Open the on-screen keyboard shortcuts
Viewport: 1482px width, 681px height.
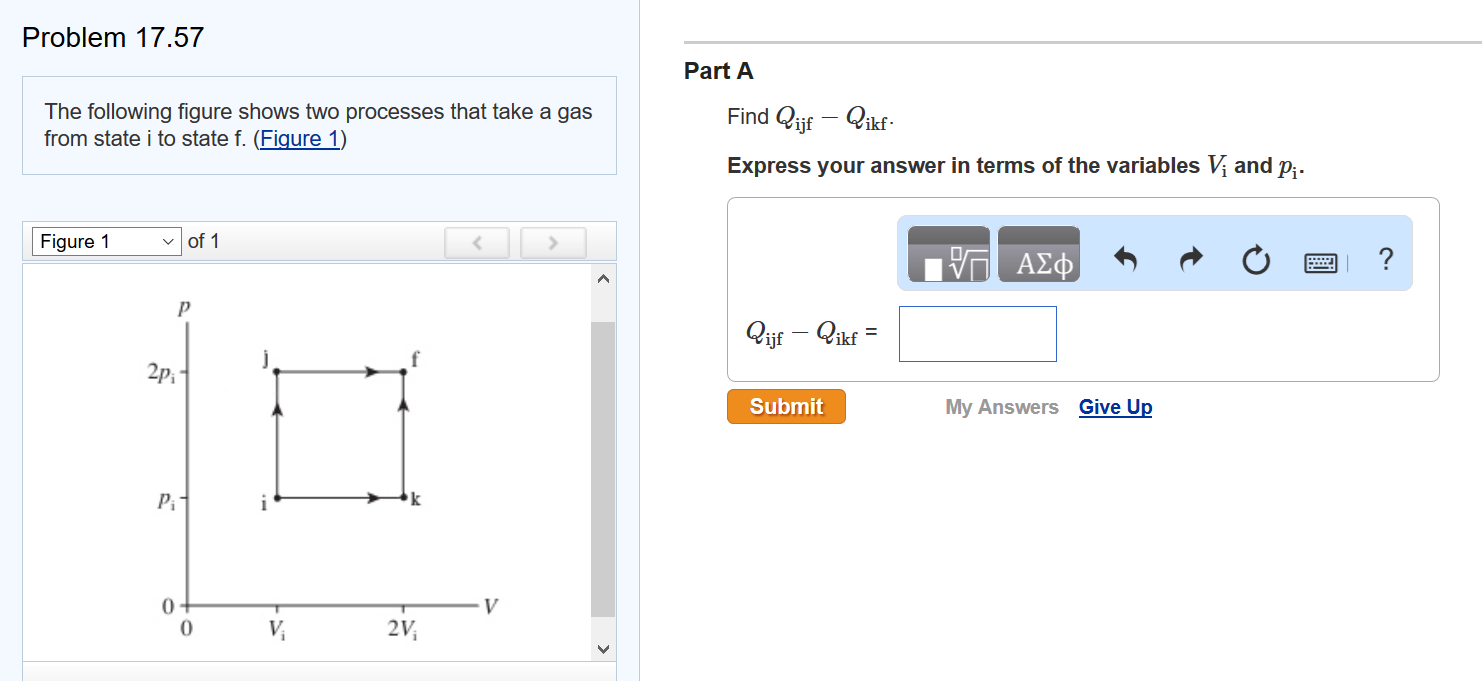click(1320, 261)
